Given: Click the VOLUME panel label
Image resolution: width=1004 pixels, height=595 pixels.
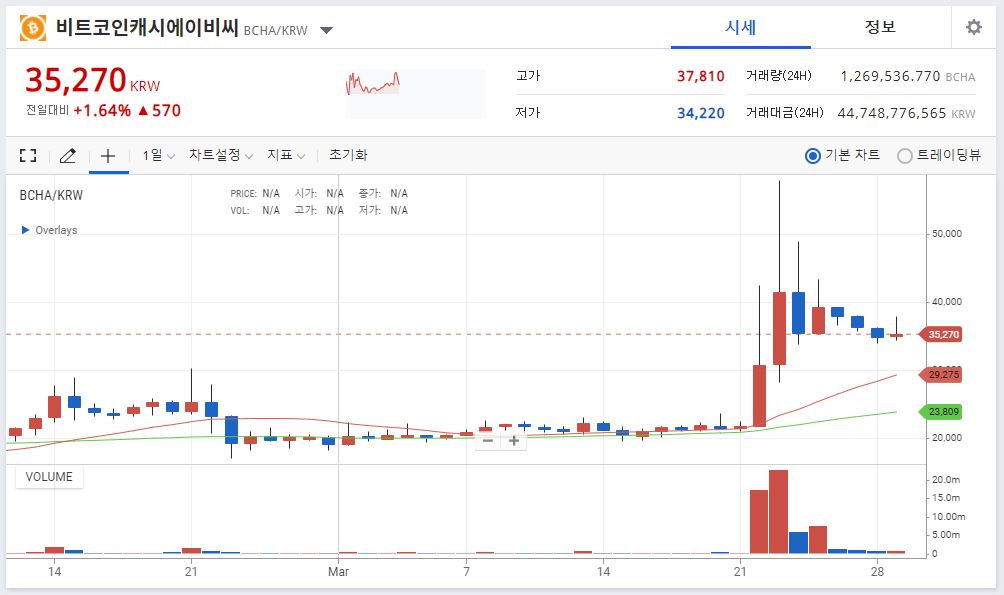Looking at the screenshot, I should [48, 477].
